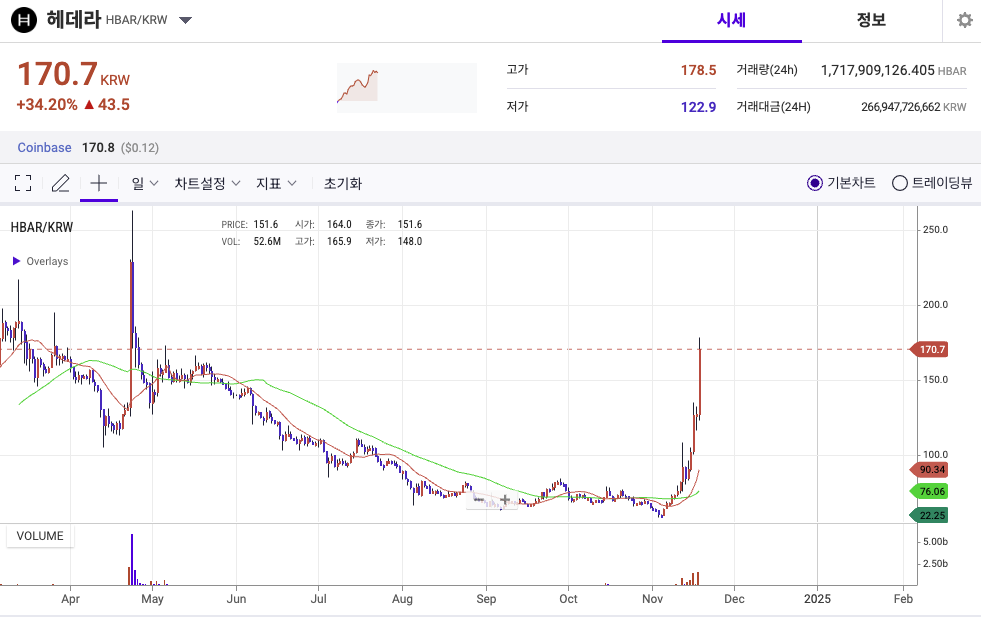Click the 2025 time axis label
This screenshot has height=617, width=981.
click(817, 599)
